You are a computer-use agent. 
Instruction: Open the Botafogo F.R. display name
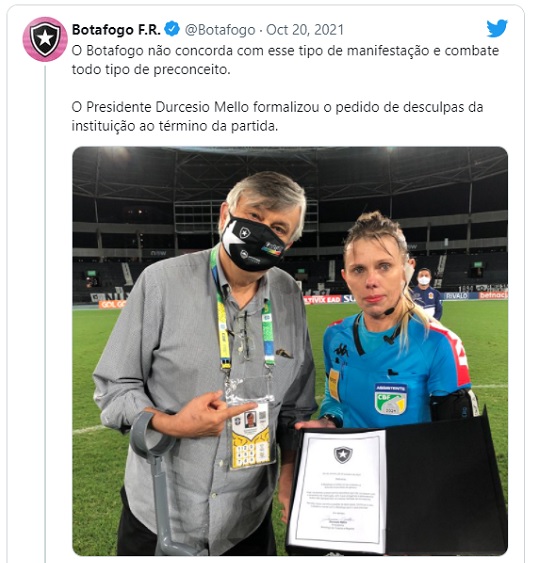coord(116,29)
